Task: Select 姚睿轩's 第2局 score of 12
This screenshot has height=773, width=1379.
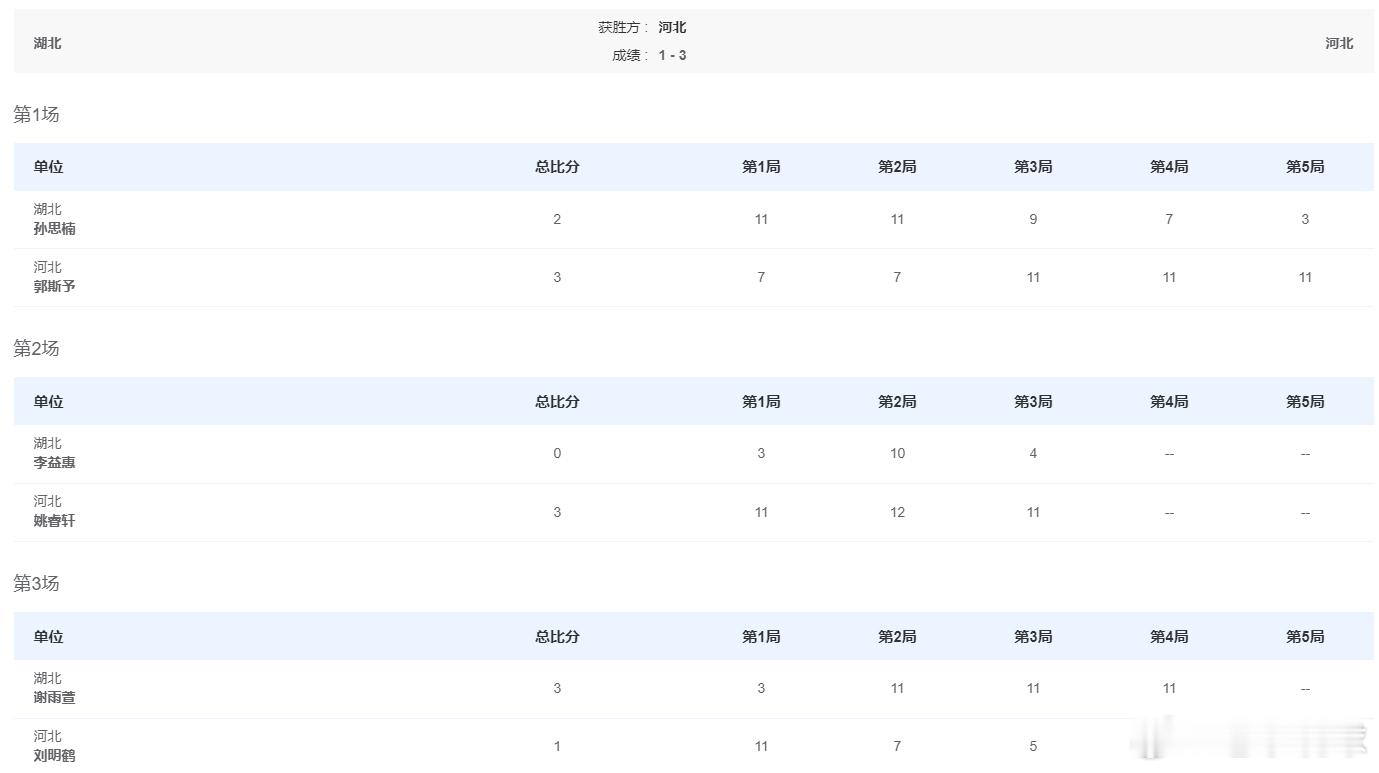Action: tap(897, 512)
